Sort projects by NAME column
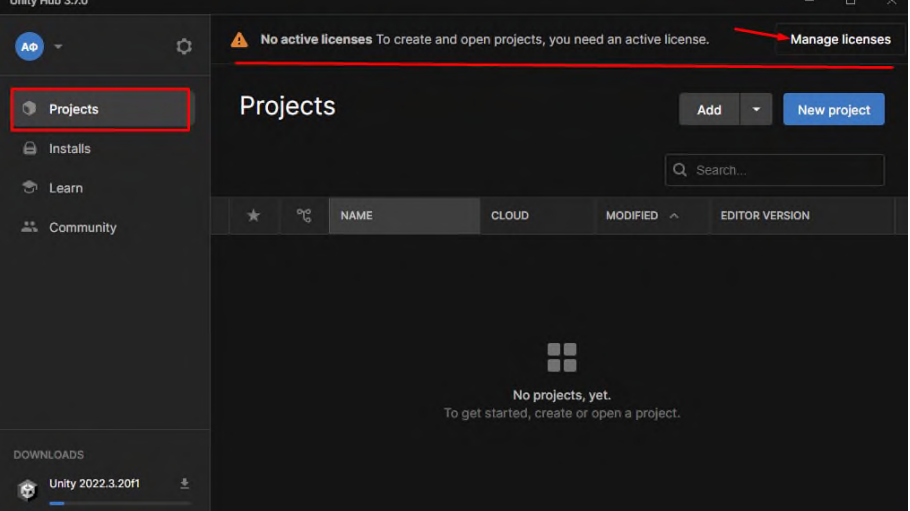910x511 pixels. 405,215
